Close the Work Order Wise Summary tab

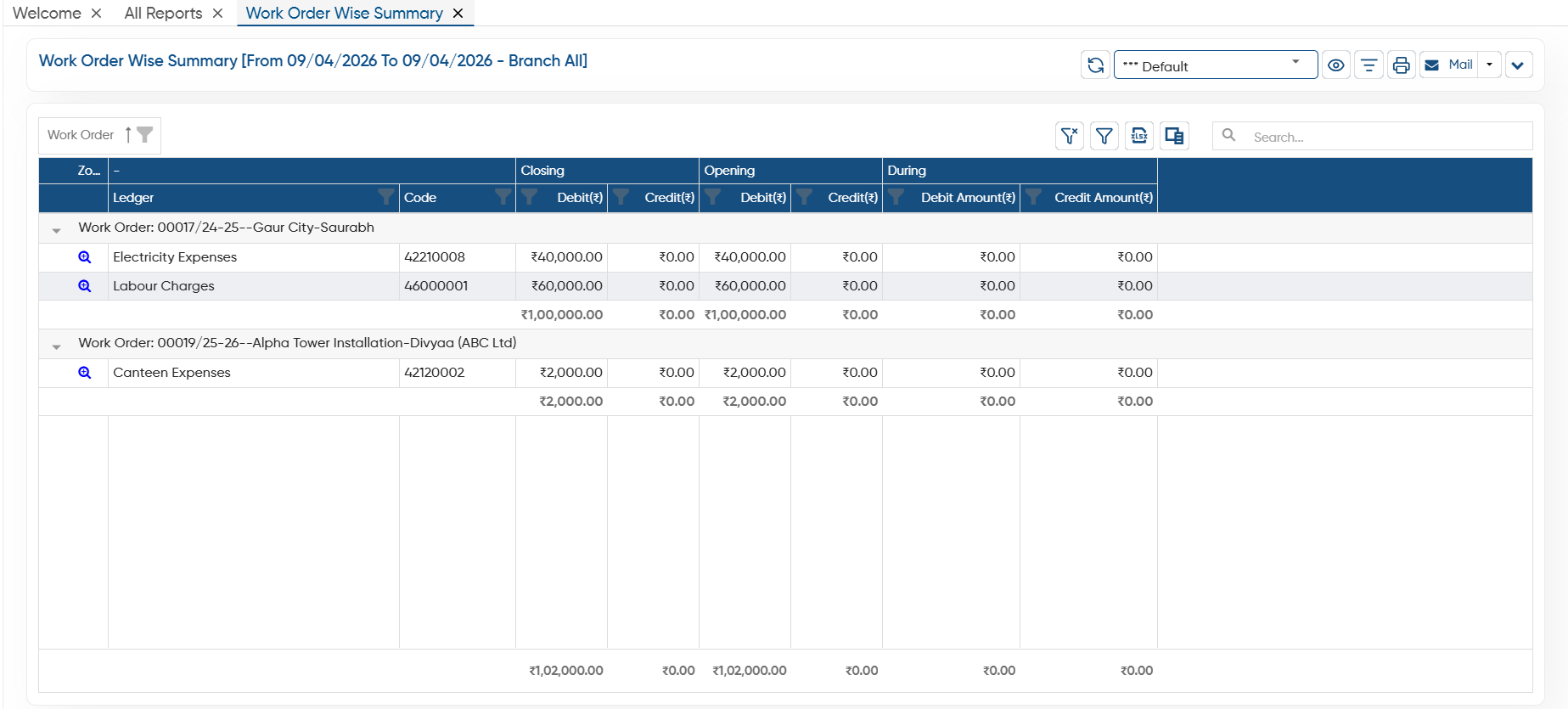coord(458,13)
